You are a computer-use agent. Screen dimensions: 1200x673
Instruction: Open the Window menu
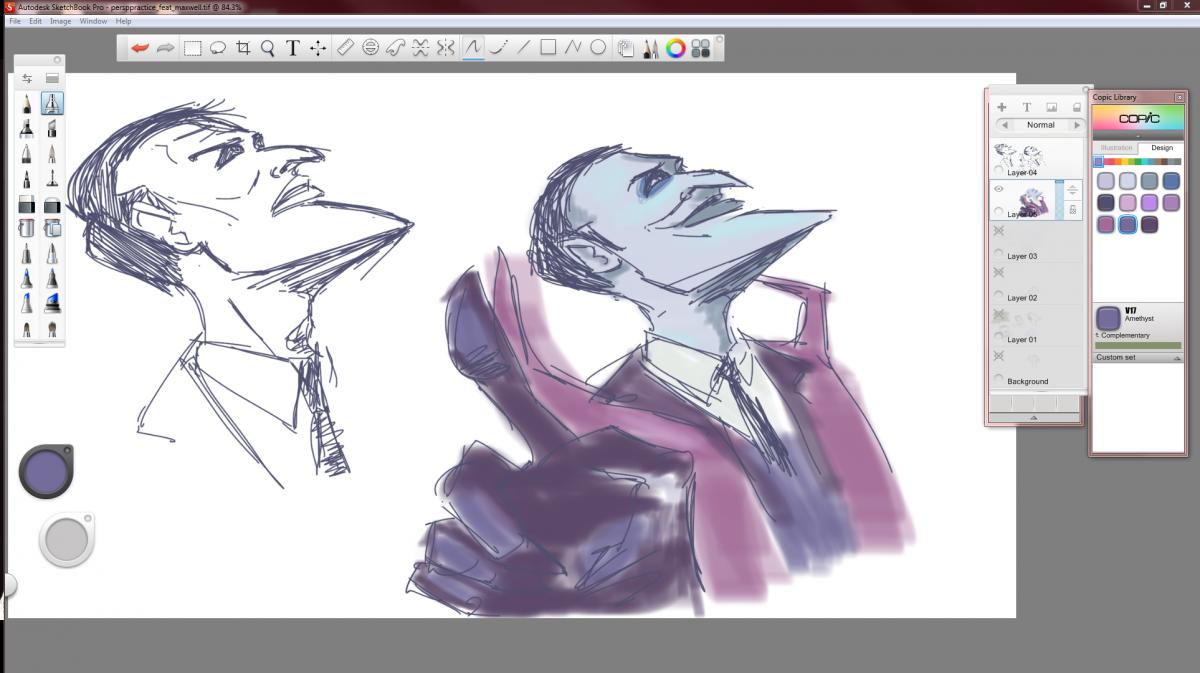point(93,21)
